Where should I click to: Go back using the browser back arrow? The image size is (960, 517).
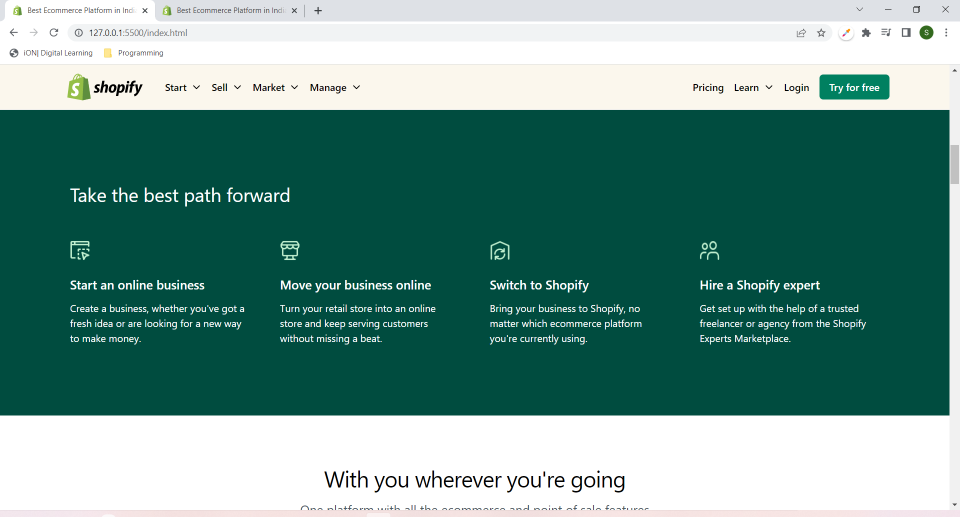pos(13,32)
